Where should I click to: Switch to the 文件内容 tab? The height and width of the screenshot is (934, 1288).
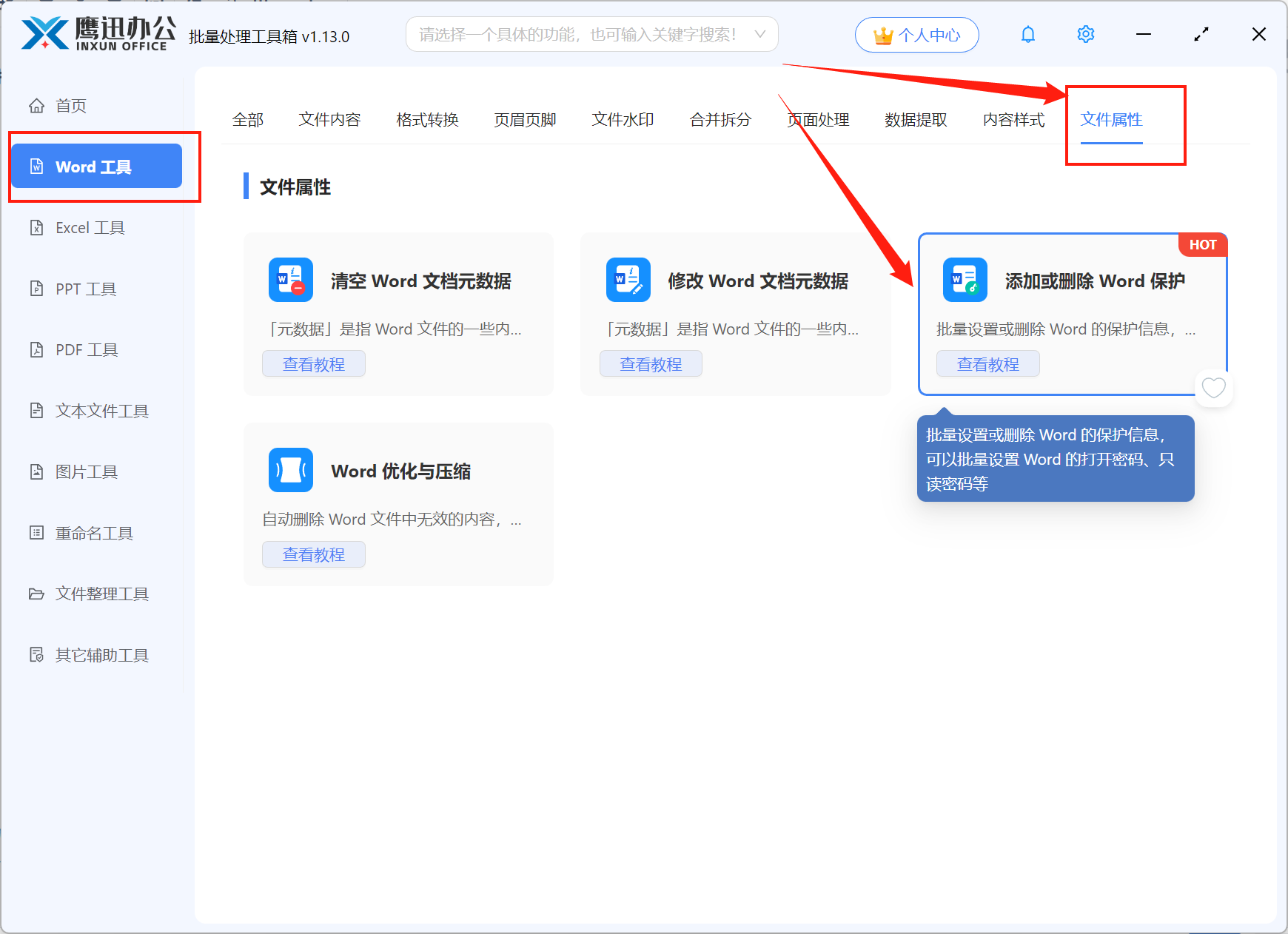[x=329, y=120]
